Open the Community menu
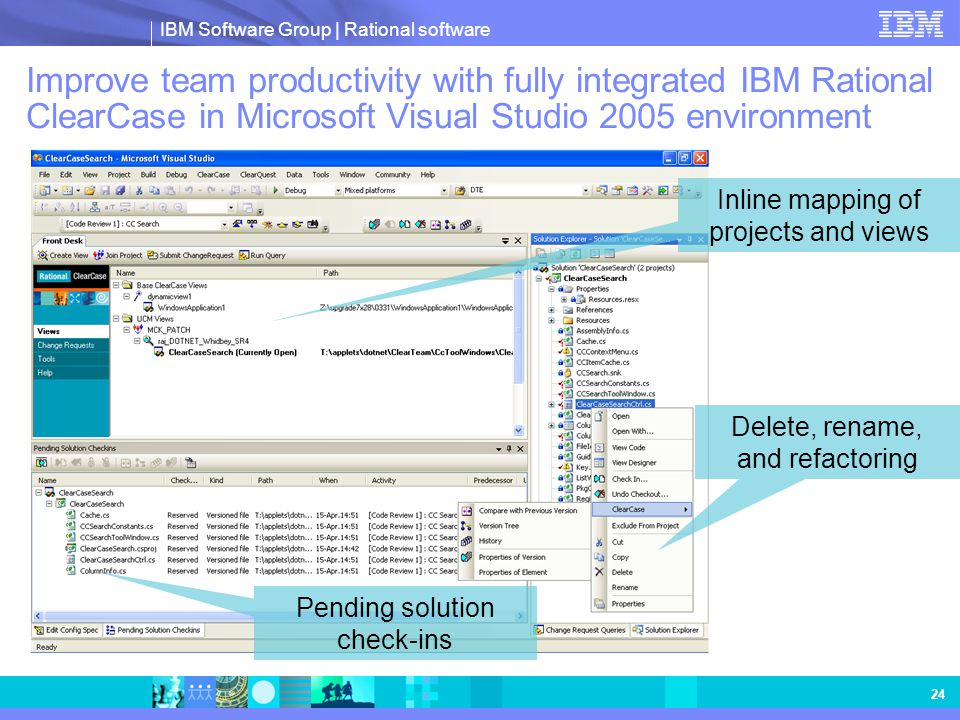This screenshot has width=960, height=720. coord(392,174)
